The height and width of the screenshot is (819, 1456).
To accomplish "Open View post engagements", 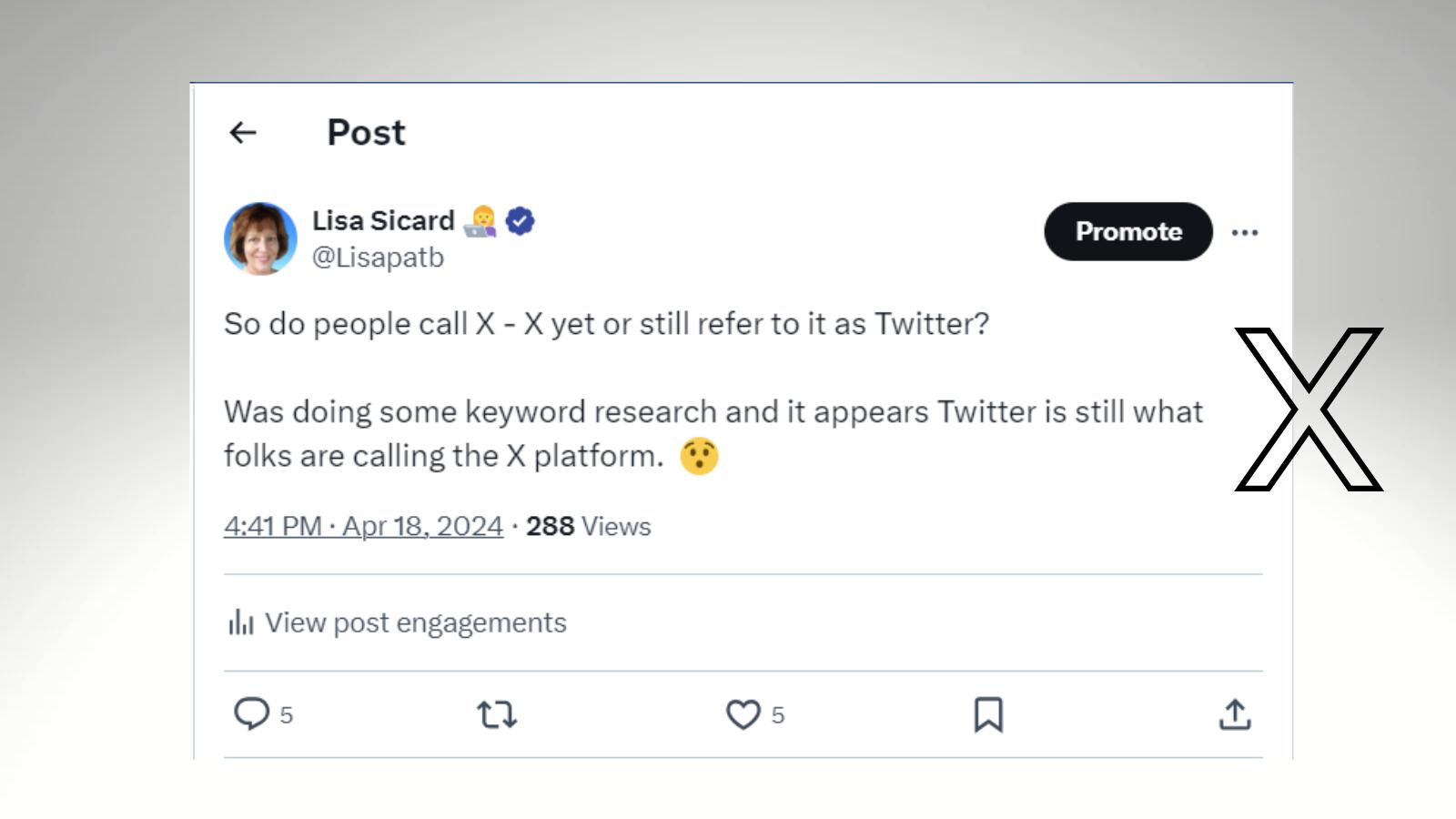I will click(414, 622).
